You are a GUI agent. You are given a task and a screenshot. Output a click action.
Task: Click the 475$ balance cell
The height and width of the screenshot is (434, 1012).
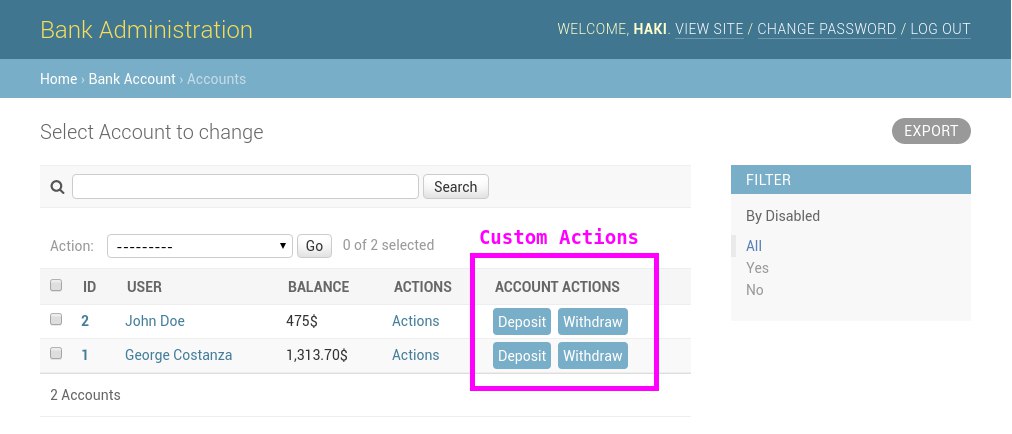point(302,321)
